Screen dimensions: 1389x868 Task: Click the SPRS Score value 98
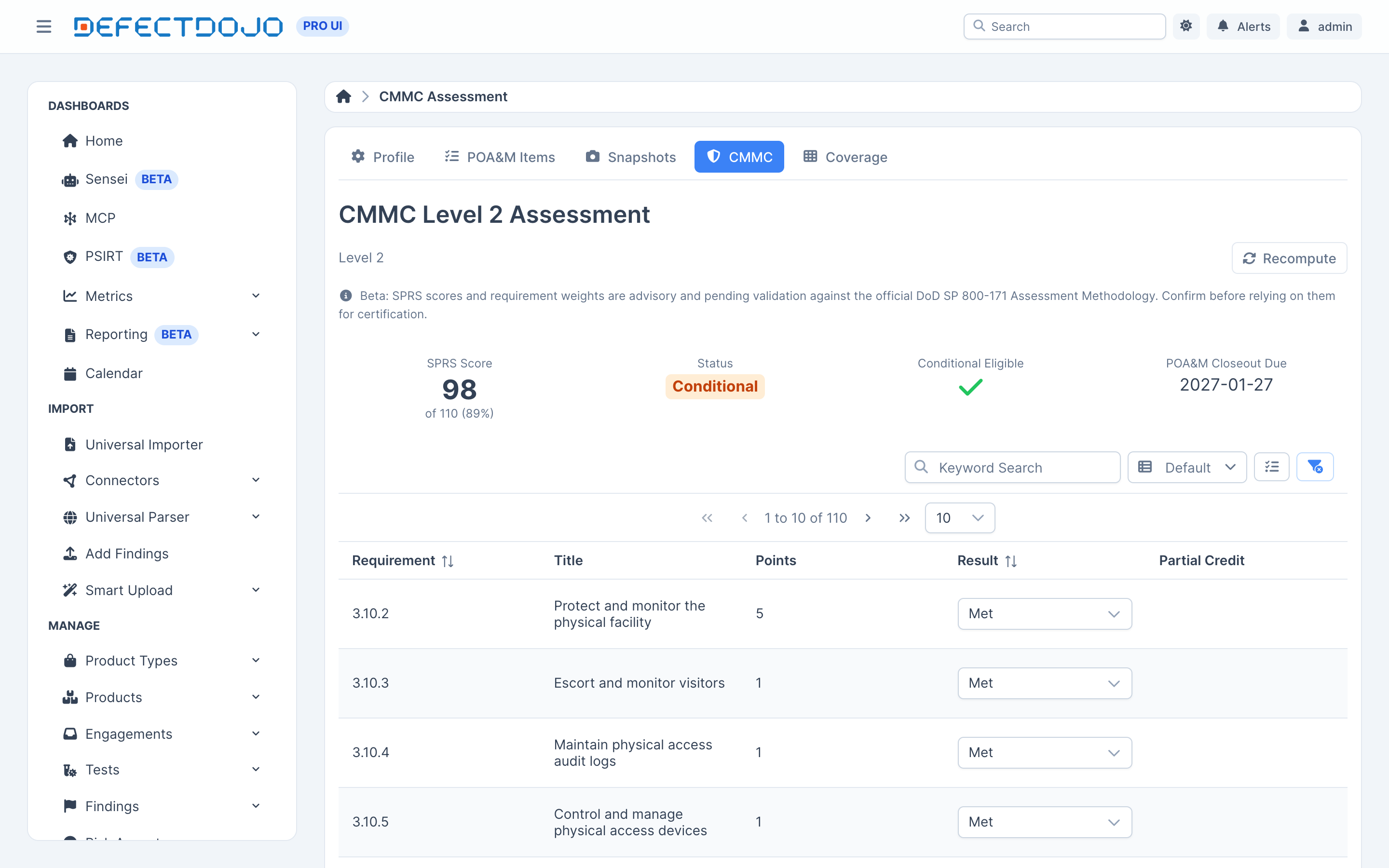click(x=459, y=390)
